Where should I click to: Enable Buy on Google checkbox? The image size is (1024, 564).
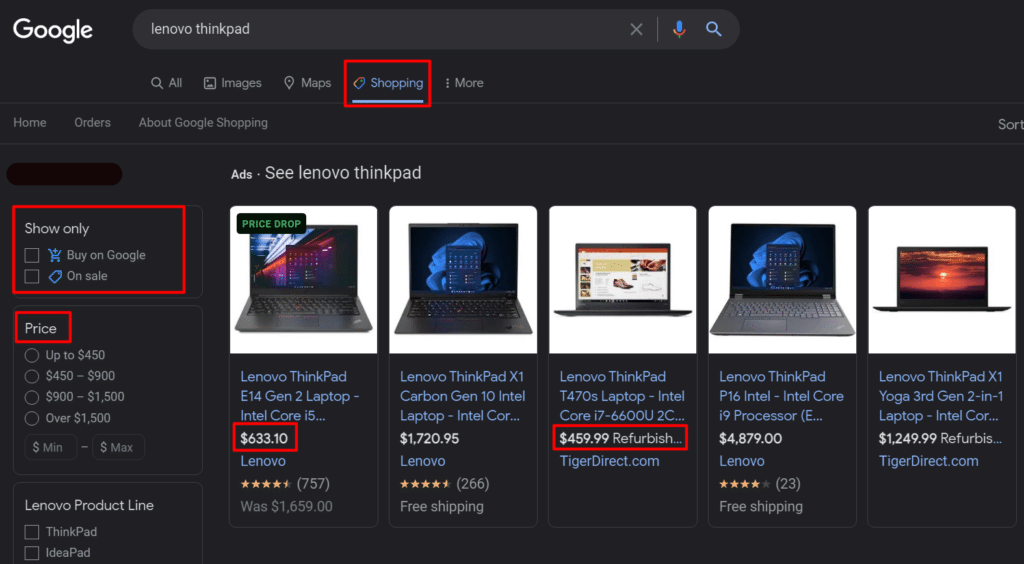pyautogui.click(x=32, y=255)
